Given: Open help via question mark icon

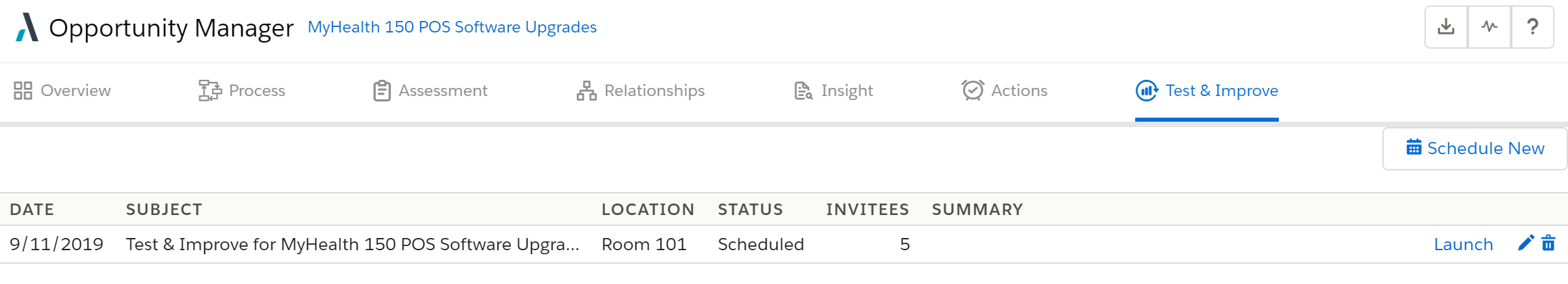Looking at the screenshot, I should click(1533, 27).
